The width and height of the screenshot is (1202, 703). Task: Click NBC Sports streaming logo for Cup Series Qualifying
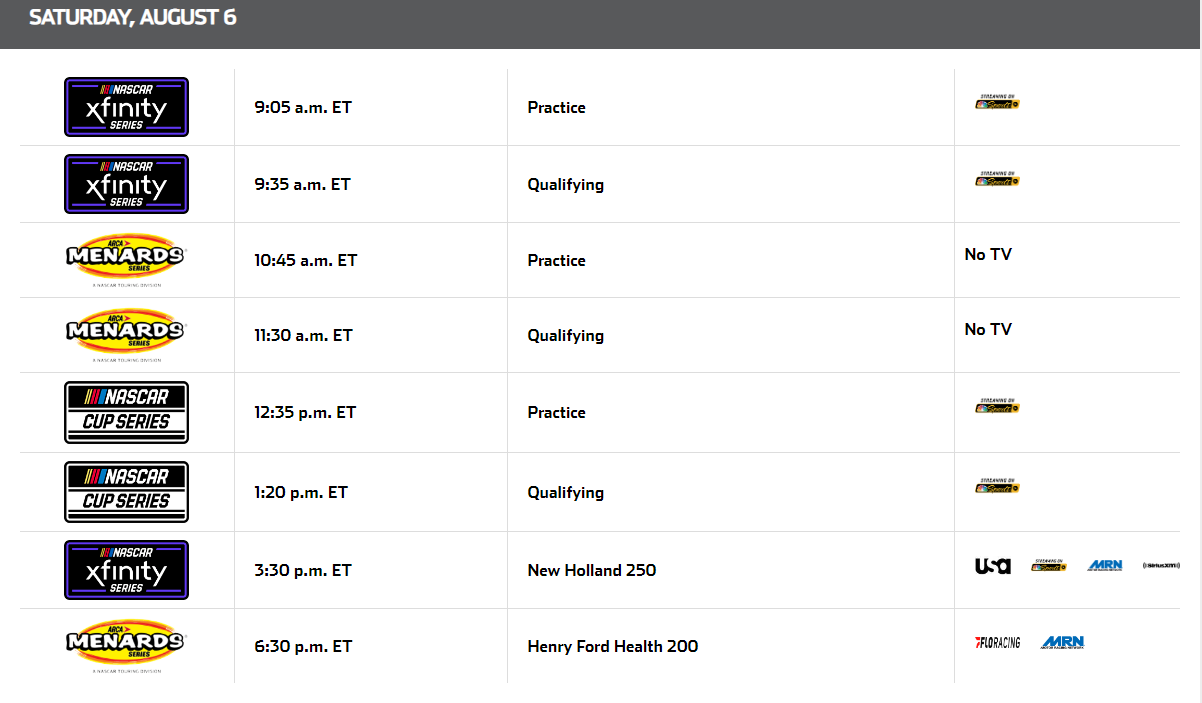[998, 486]
